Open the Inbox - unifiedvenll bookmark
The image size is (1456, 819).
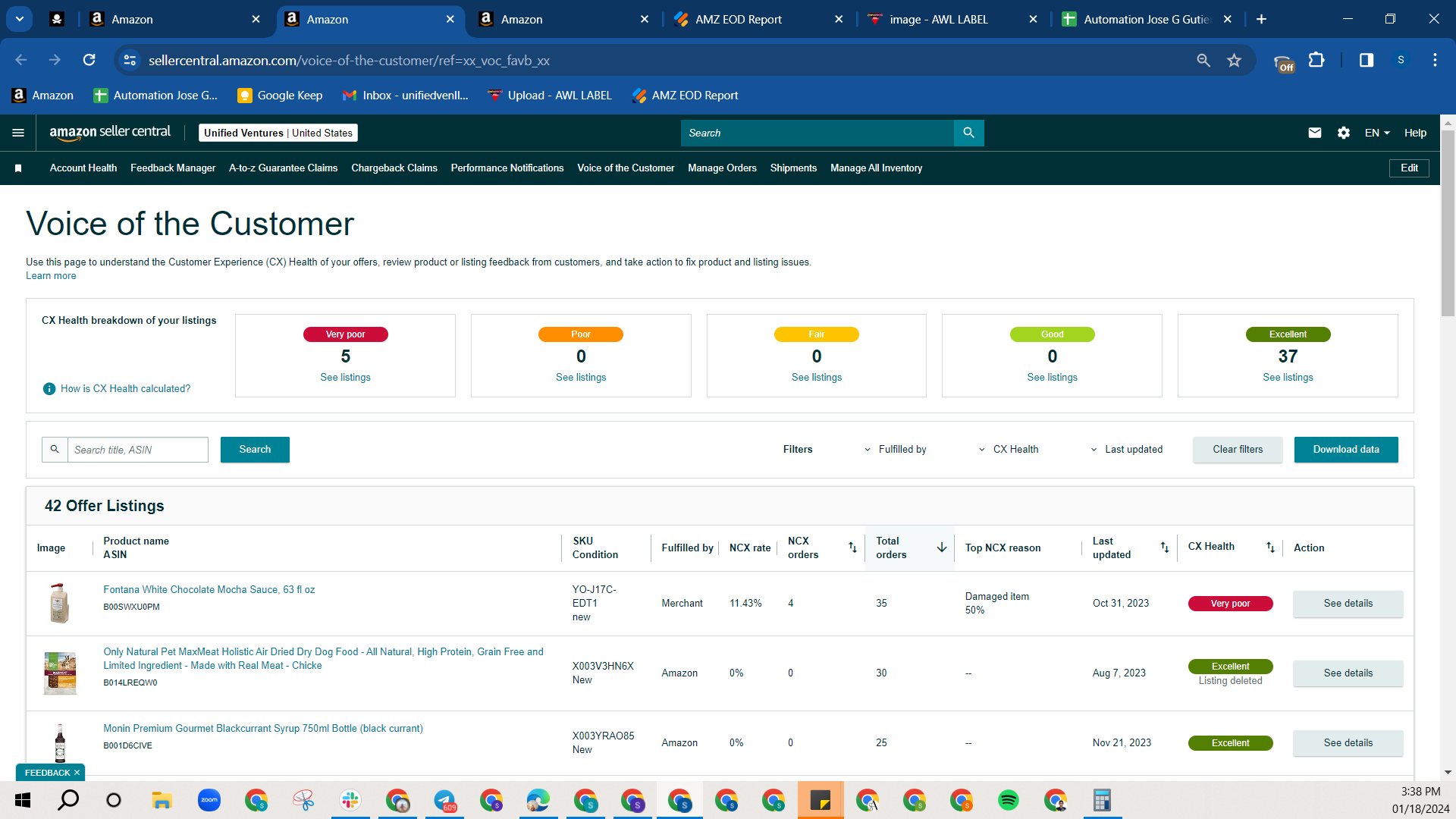coord(406,96)
